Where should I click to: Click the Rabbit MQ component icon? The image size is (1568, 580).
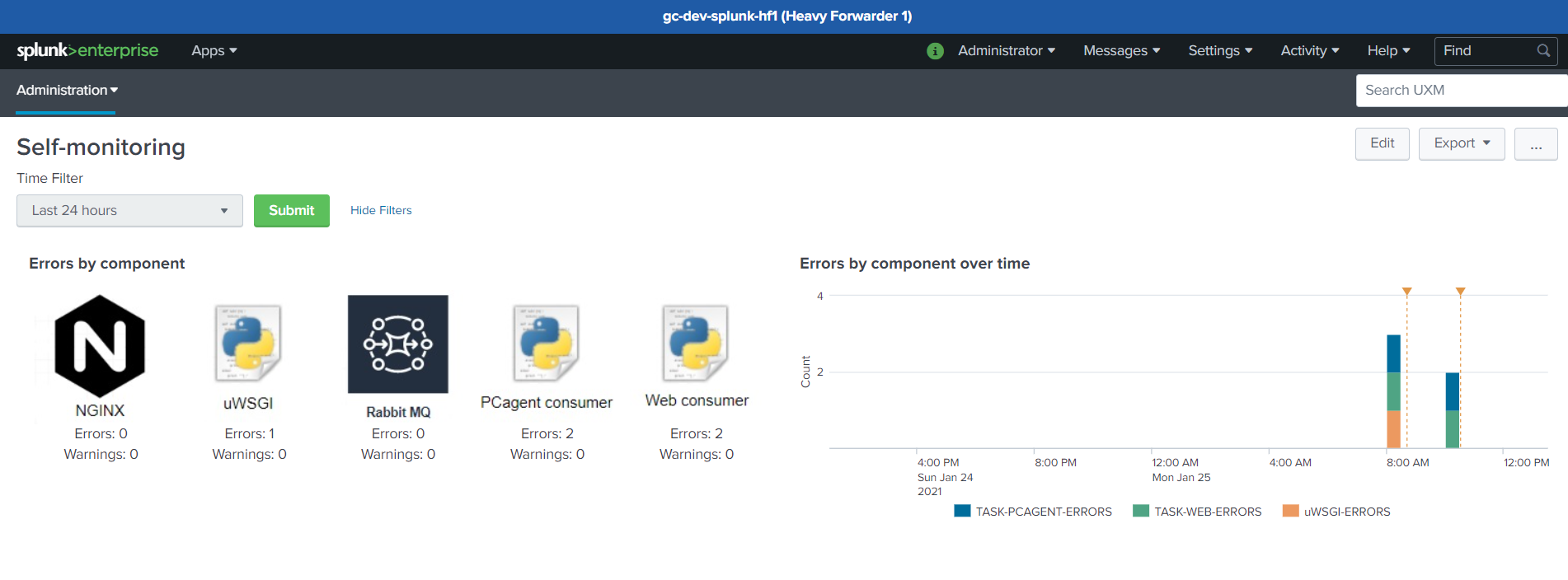(x=398, y=344)
